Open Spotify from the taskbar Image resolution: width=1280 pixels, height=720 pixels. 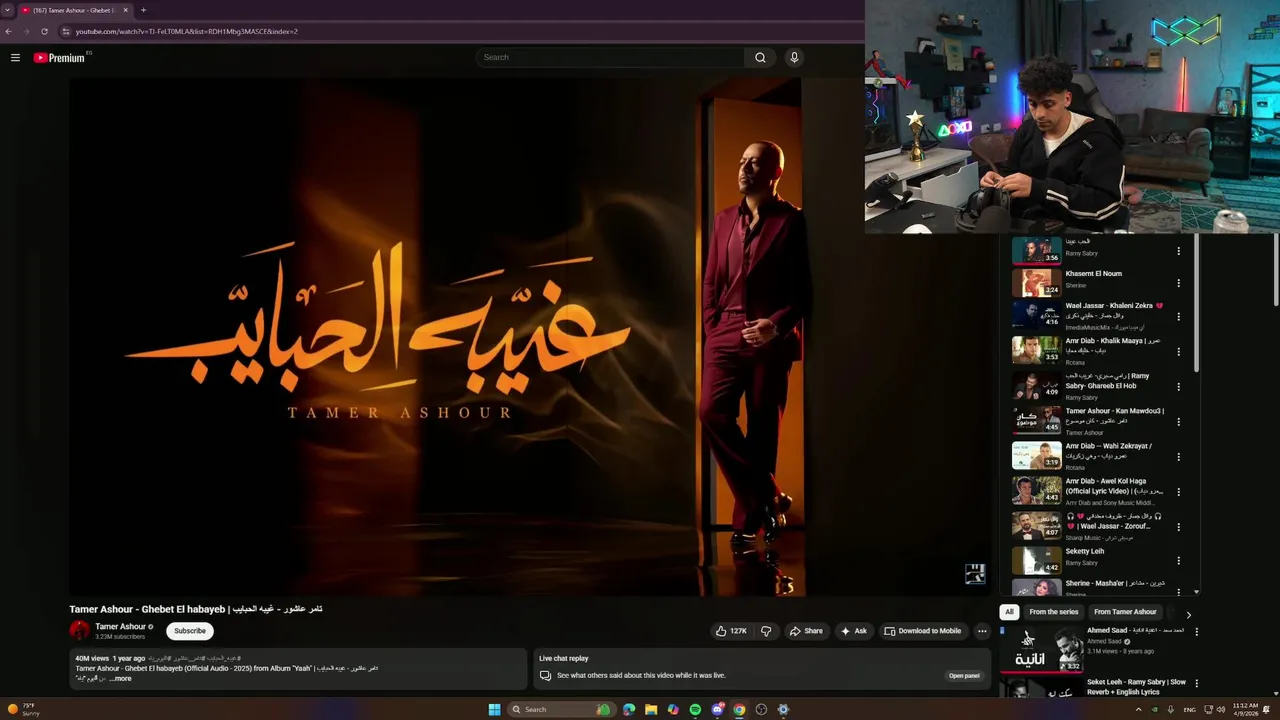pos(695,710)
